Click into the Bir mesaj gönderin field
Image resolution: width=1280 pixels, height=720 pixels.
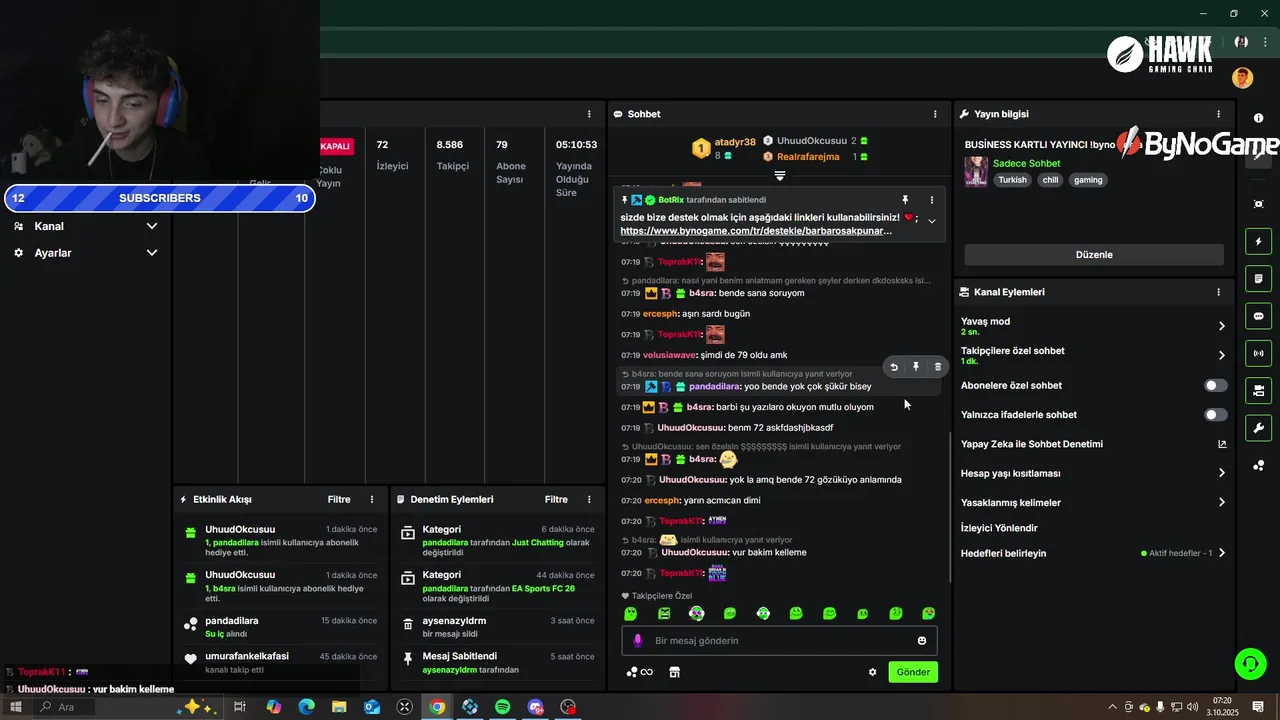point(780,640)
